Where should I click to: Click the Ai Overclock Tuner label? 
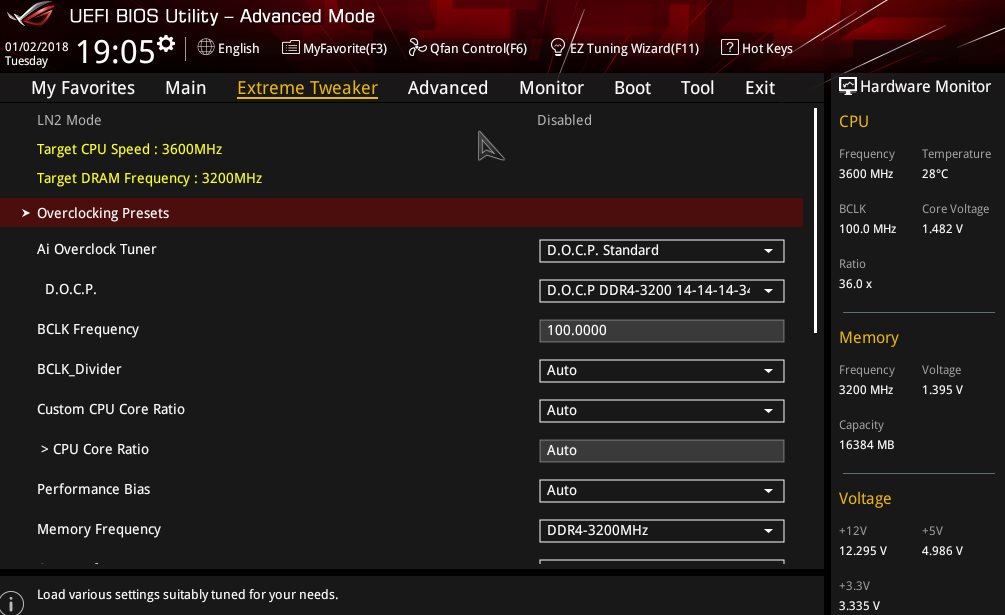click(x=97, y=249)
